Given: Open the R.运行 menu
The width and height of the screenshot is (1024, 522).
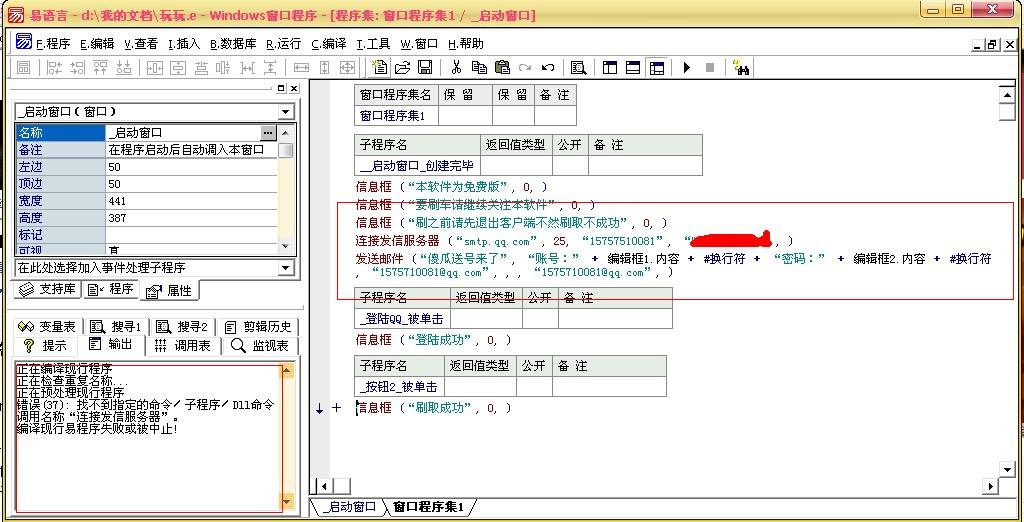Looking at the screenshot, I should pos(283,44).
